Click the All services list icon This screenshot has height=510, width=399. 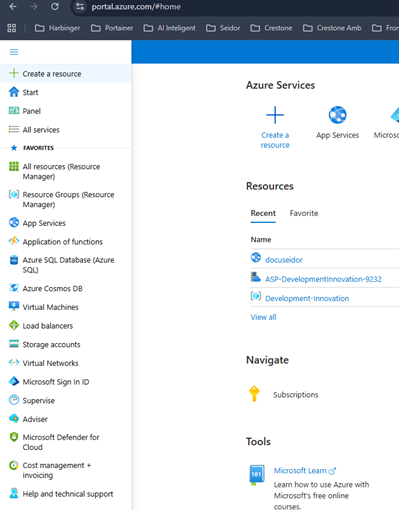[x=14, y=129]
